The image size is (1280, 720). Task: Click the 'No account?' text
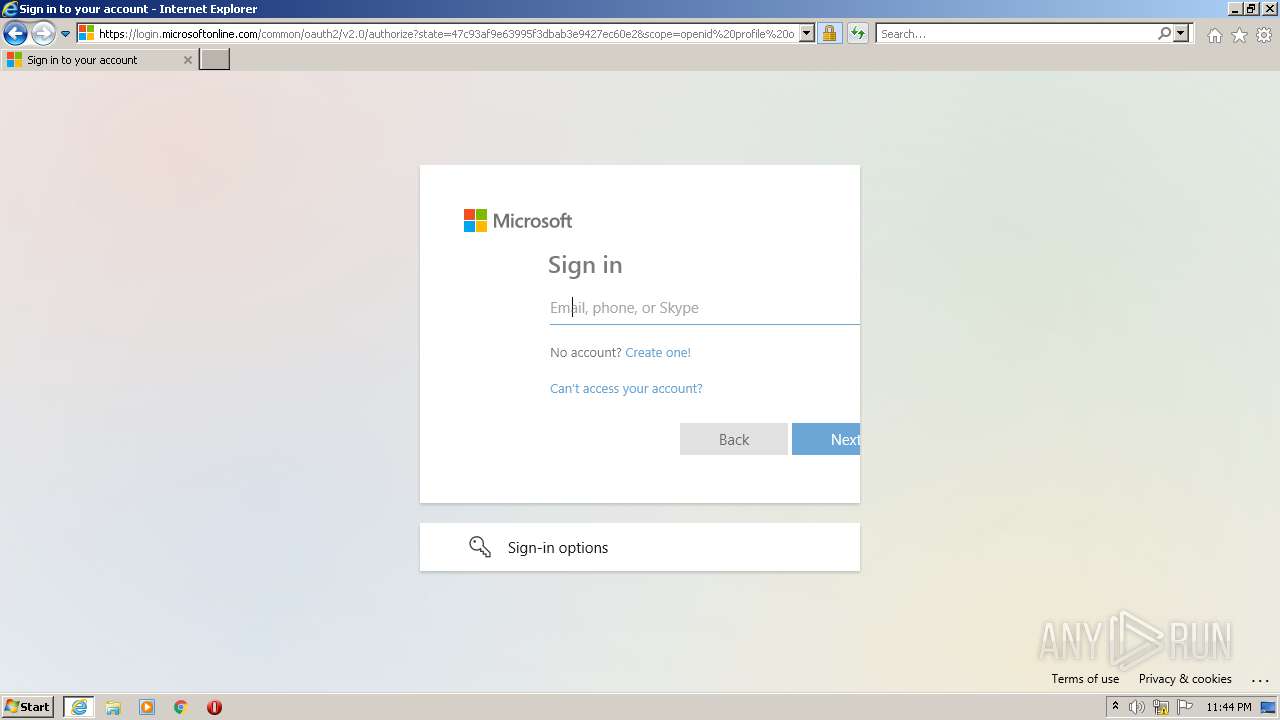click(x=586, y=352)
